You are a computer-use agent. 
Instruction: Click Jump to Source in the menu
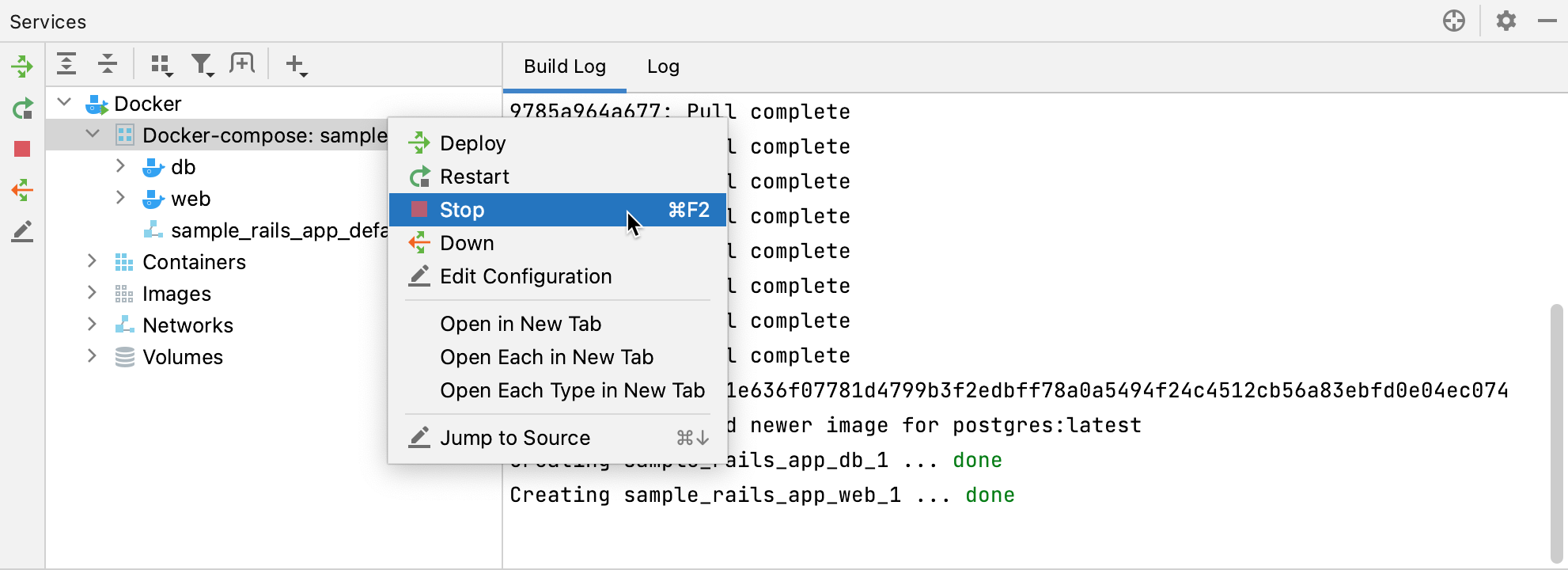pyautogui.click(x=514, y=437)
